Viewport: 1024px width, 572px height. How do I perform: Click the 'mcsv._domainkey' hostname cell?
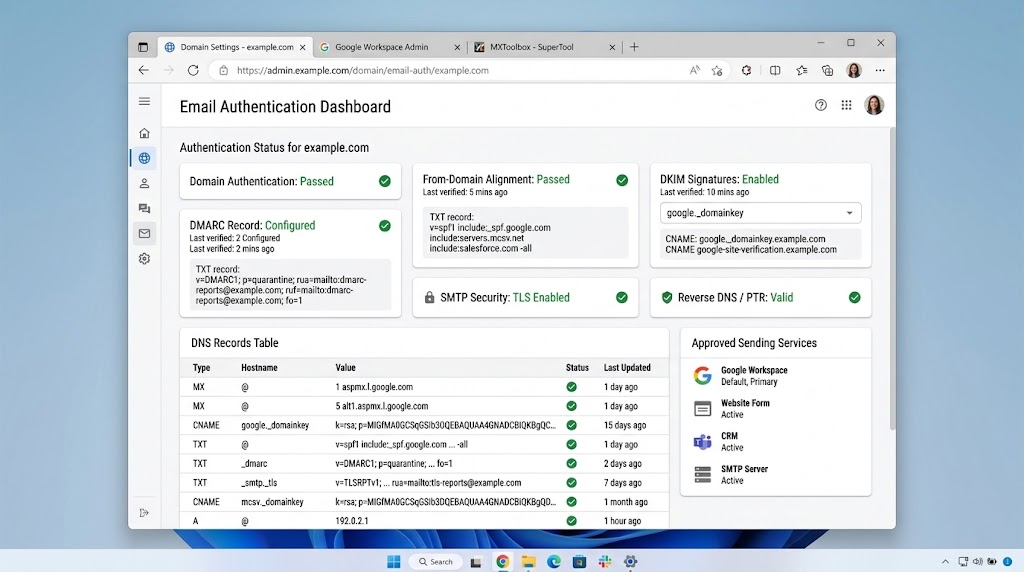tap(272, 501)
